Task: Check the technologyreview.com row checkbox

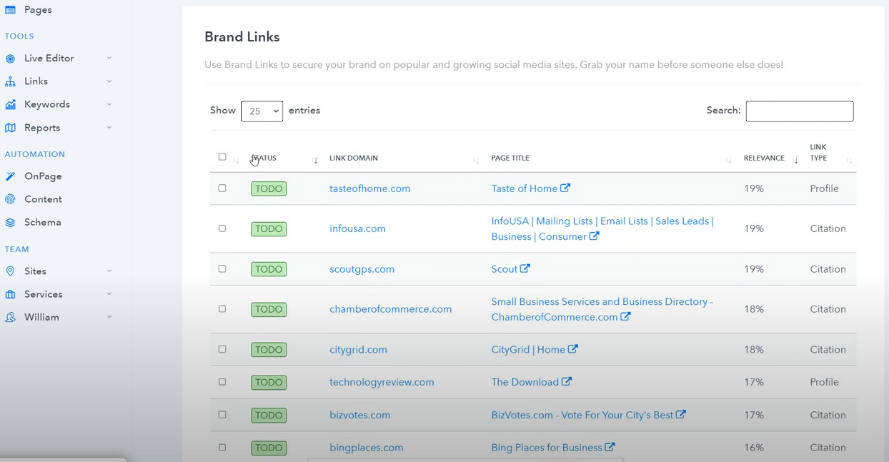Action: pos(222,382)
